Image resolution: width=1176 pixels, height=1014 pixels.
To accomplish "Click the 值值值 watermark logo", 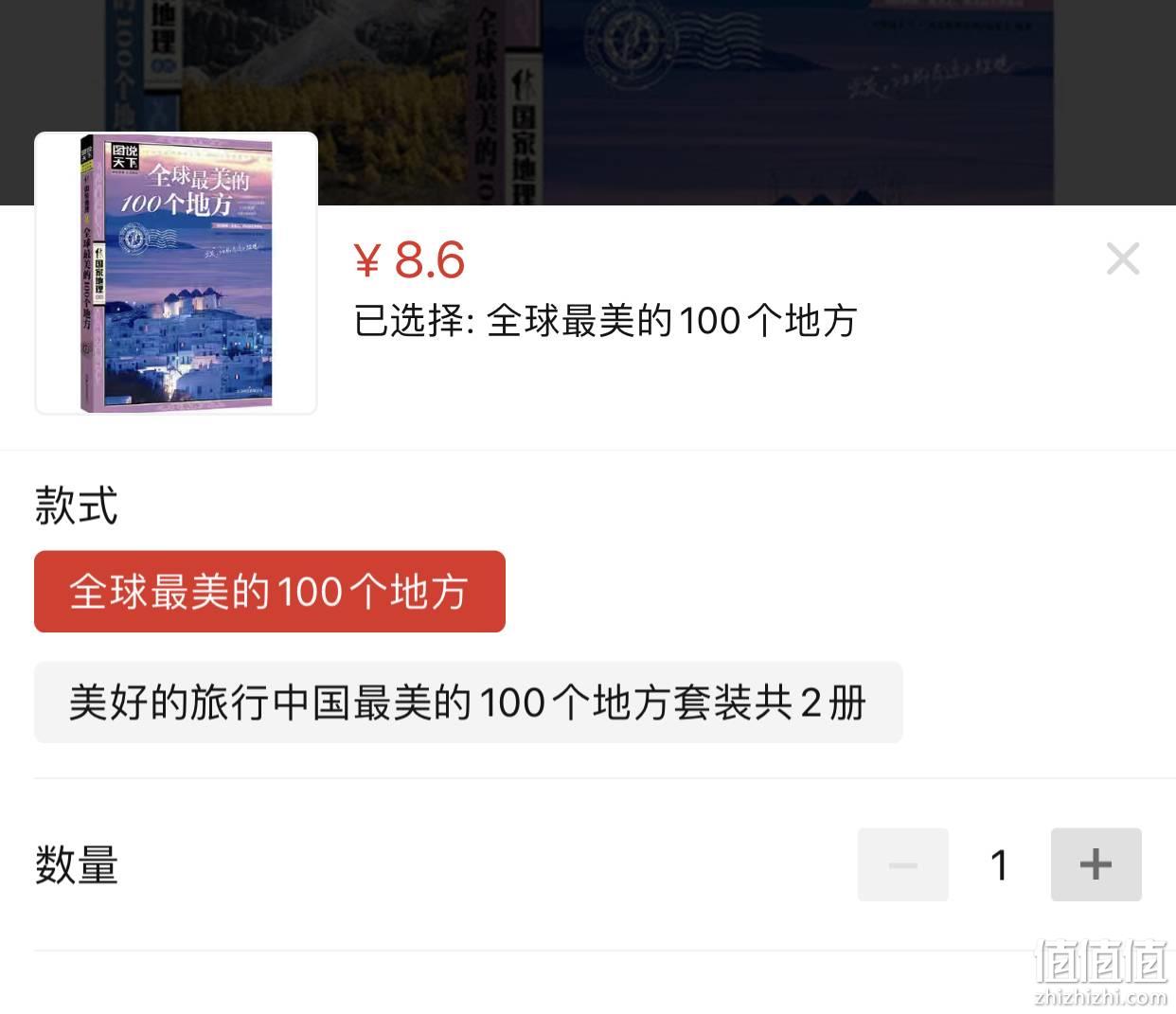I will (1101, 962).
